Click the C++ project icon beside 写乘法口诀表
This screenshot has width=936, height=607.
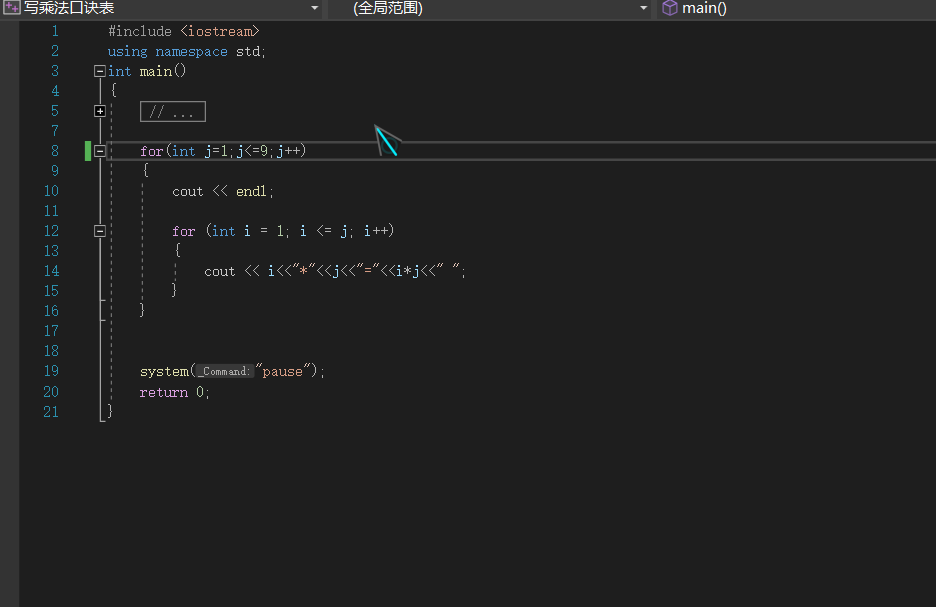tap(11, 8)
